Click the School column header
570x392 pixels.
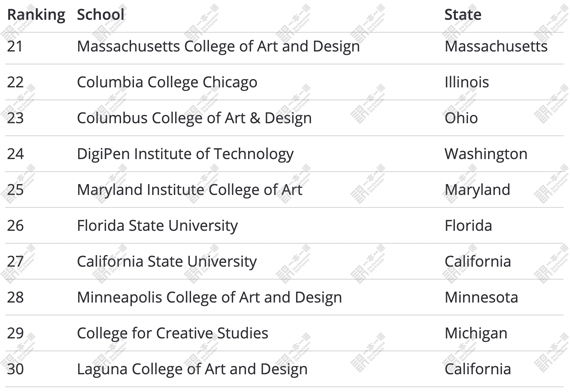point(100,15)
